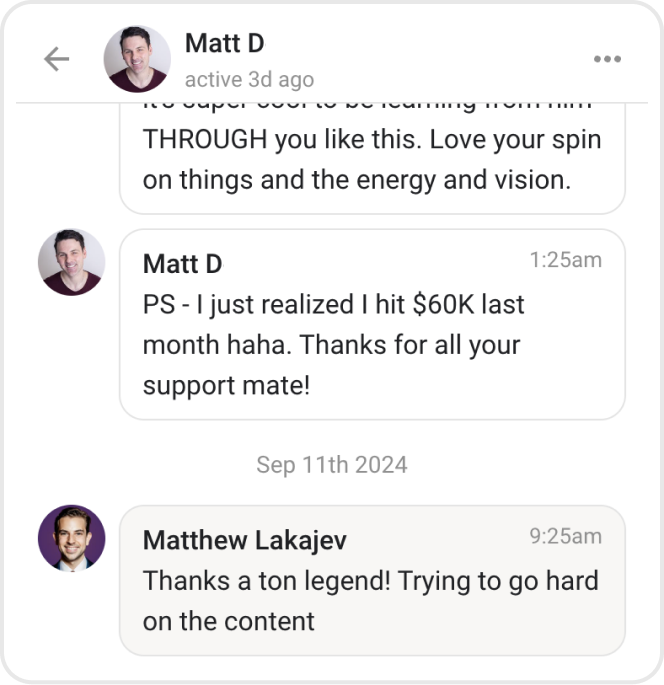The height and width of the screenshot is (685, 664).
Task: Click the back arrow in the header
Action: [x=57, y=59]
